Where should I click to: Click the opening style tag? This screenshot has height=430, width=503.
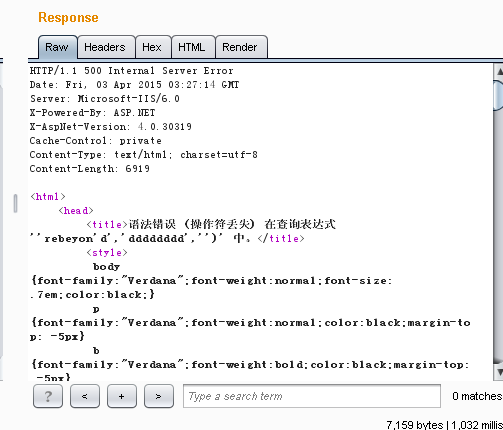coord(107,253)
